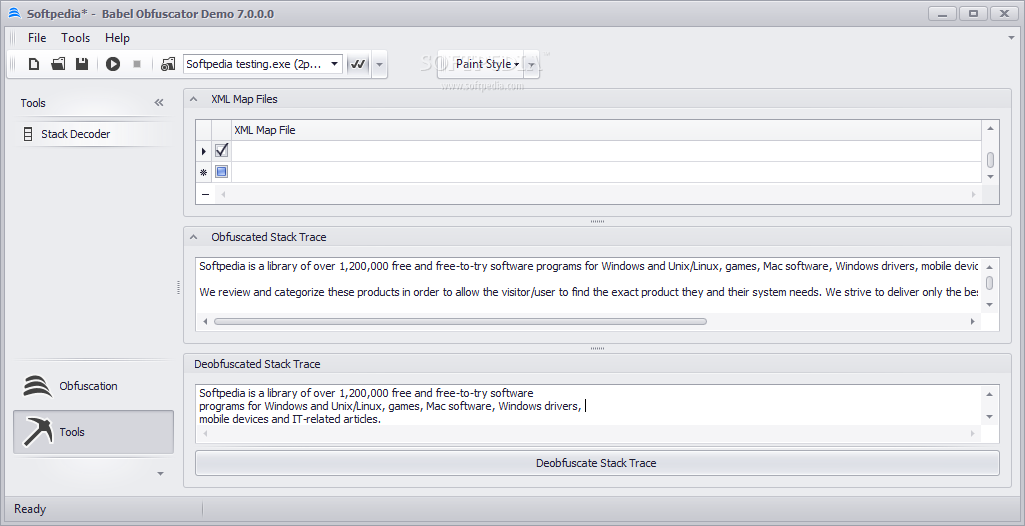1025x526 pixels.
Task: Click the XML grid vertical scrollbar thumb
Action: (x=990, y=159)
